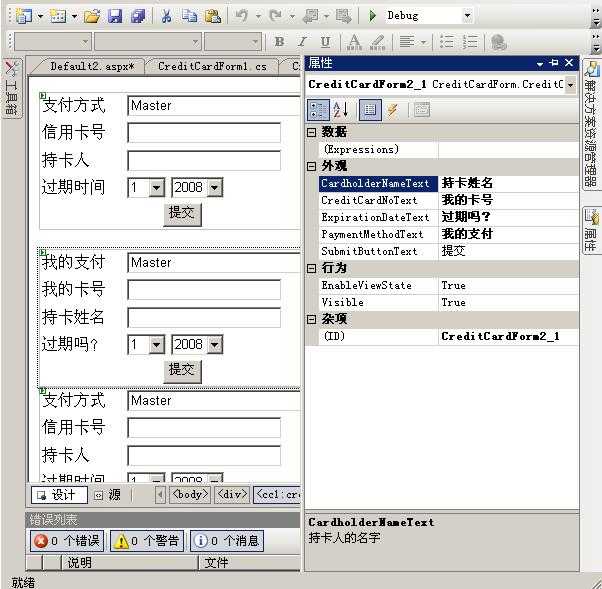Click the SubmitButtonText property row
The height and width of the screenshot is (589, 602).
tap(448, 251)
